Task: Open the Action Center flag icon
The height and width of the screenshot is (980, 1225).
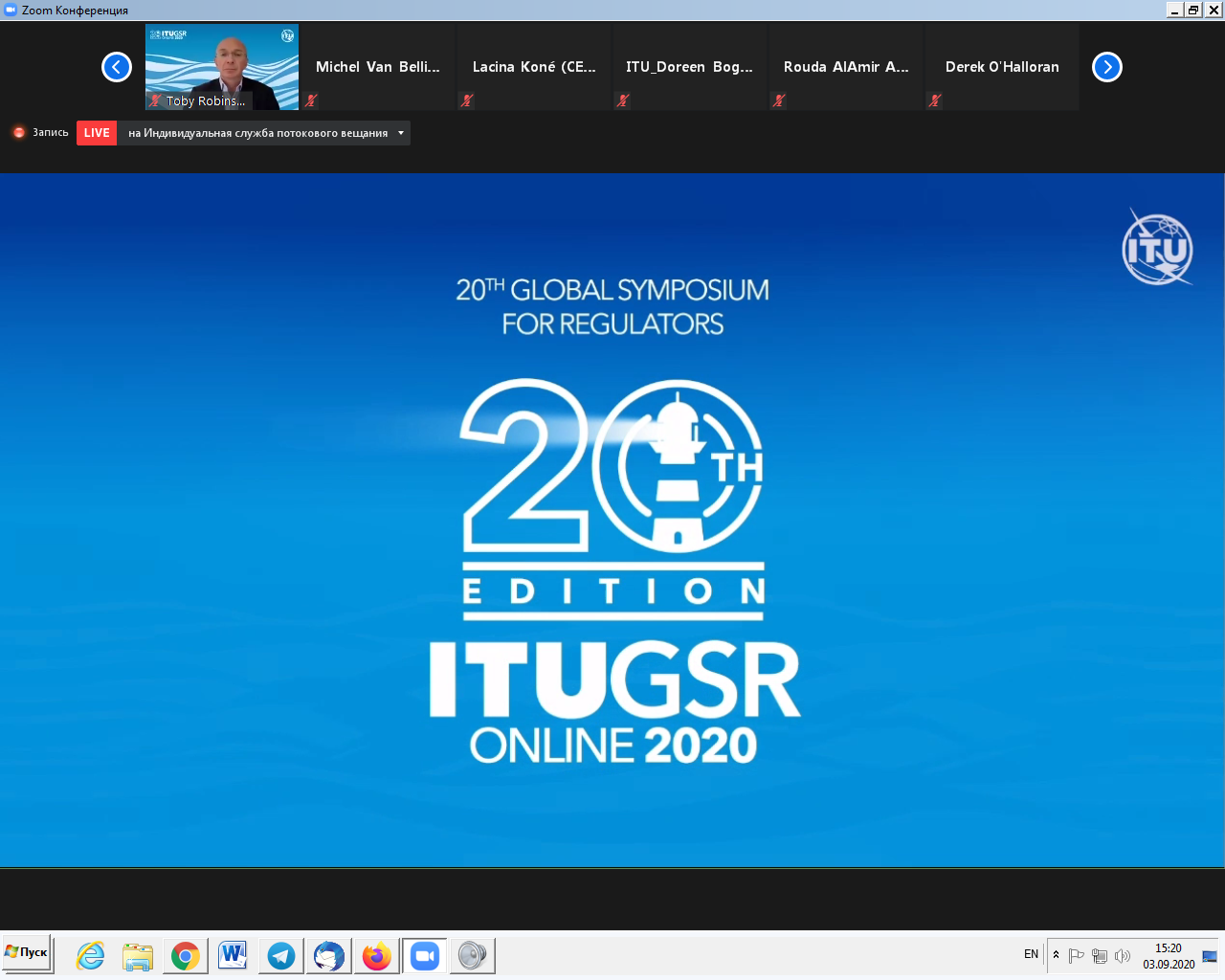Action: (1077, 955)
